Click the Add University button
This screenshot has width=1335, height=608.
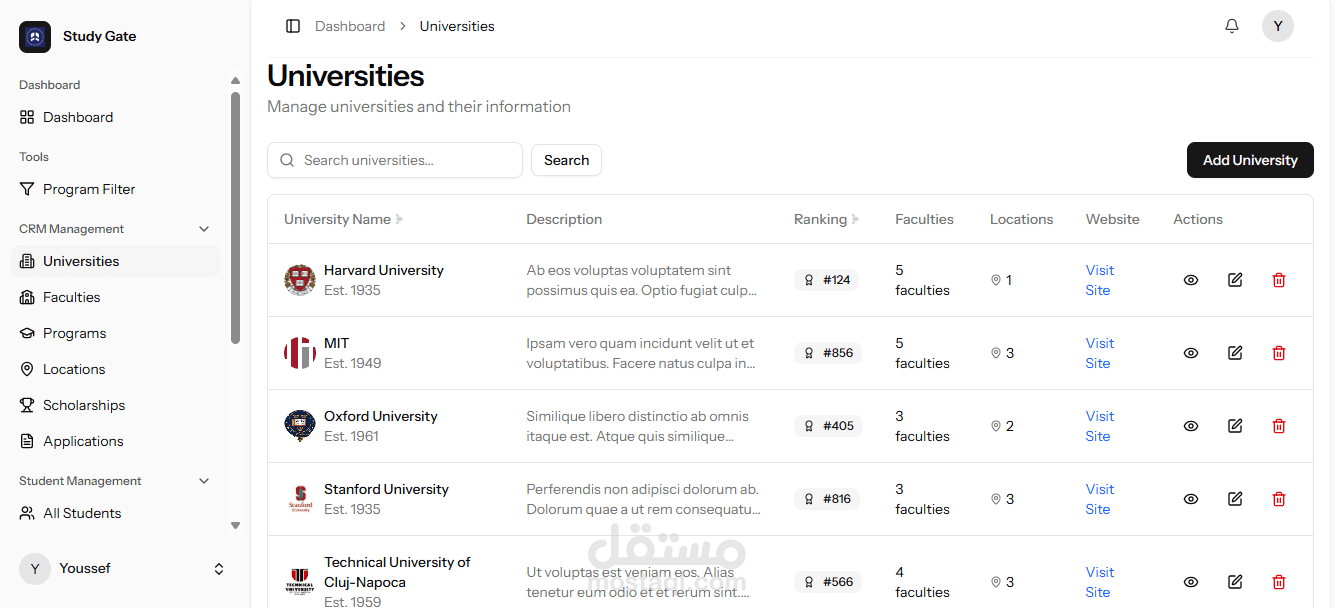click(x=1250, y=160)
